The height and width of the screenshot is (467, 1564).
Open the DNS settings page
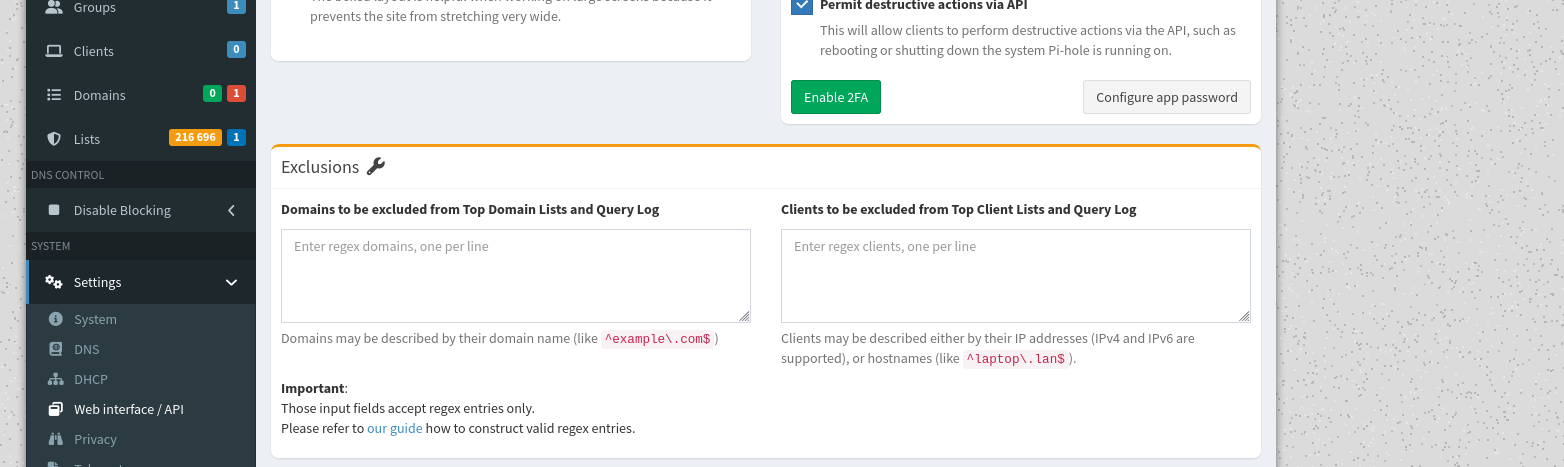tap(86, 350)
